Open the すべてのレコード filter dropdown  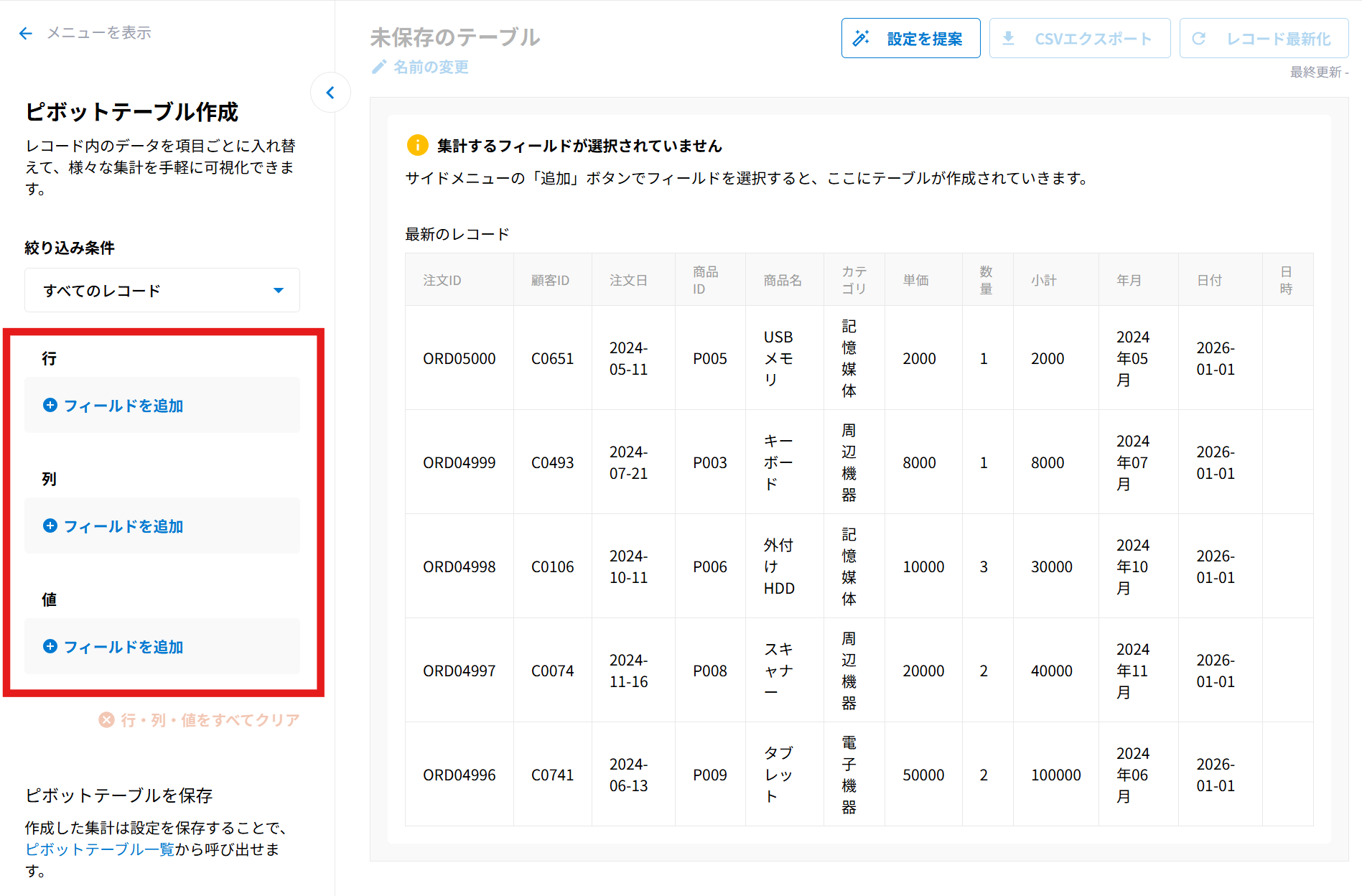coord(162,291)
